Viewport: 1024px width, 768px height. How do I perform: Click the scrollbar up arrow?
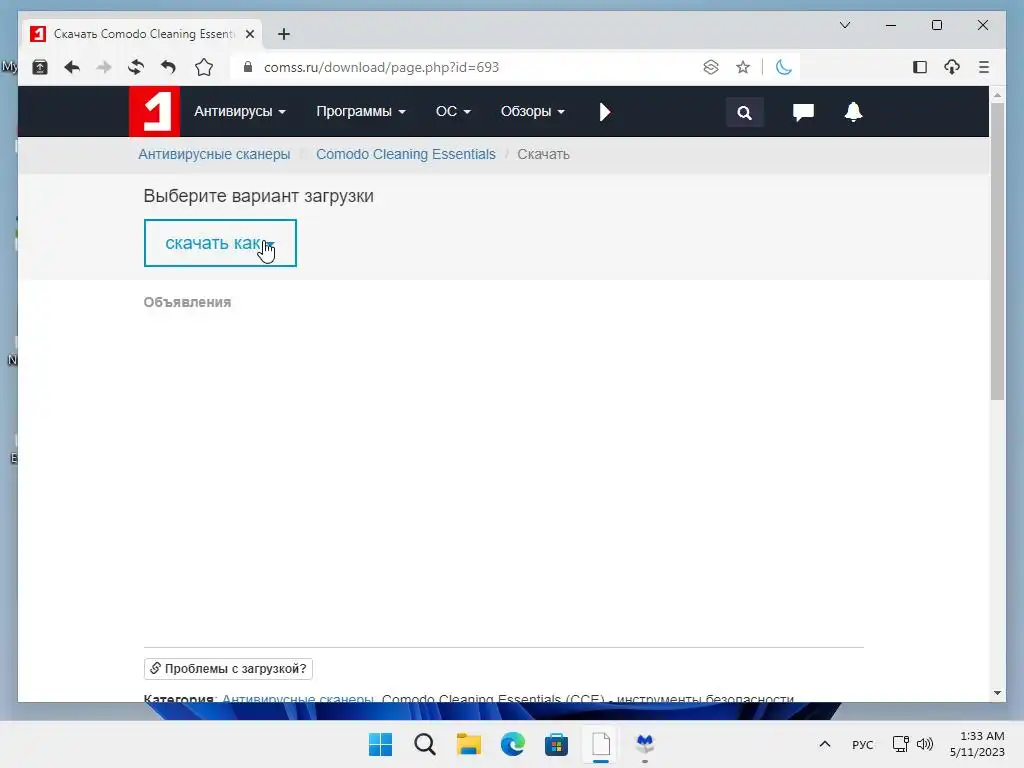(997, 95)
